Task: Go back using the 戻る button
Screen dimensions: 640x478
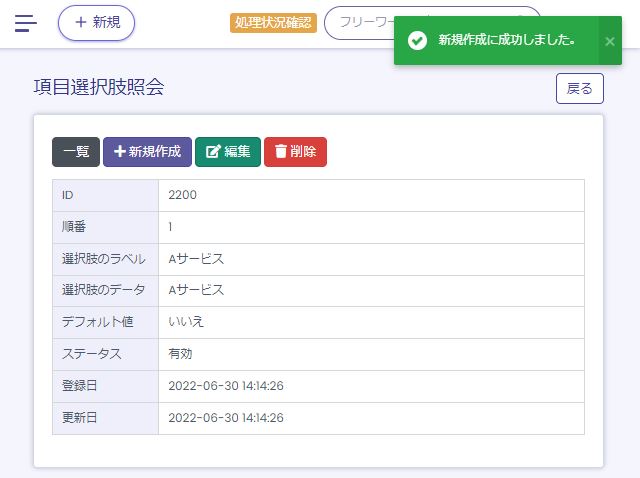Action: pyautogui.click(x=580, y=88)
